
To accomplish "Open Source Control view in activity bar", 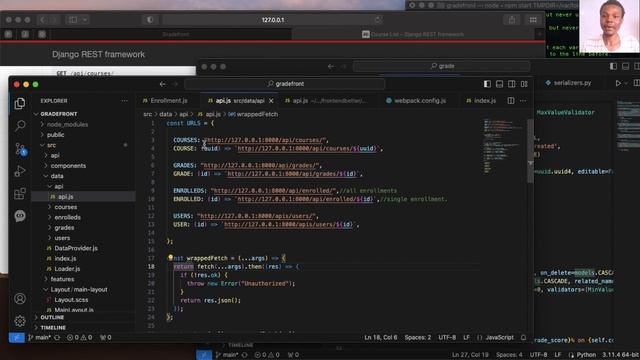I will 20,149.
